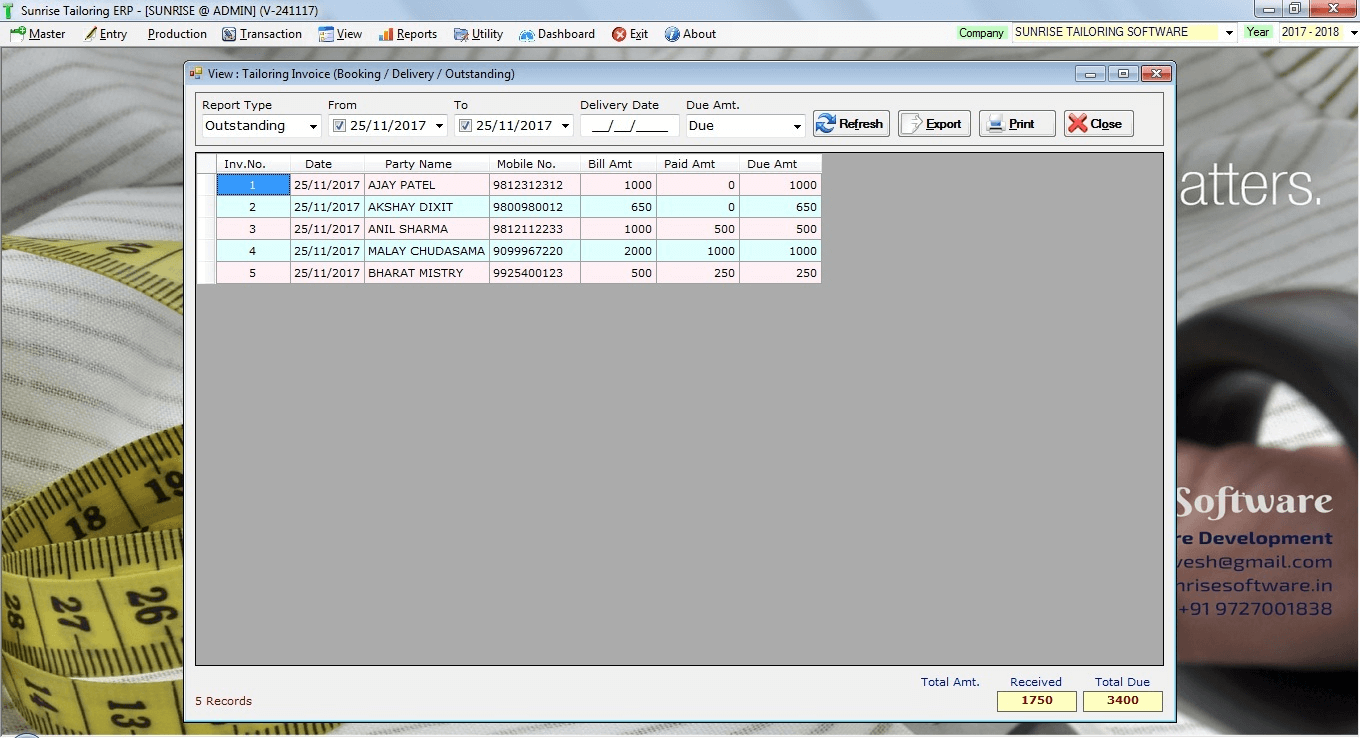
Task: Open the Dashboard icon
Action: click(x=527, y=34)
